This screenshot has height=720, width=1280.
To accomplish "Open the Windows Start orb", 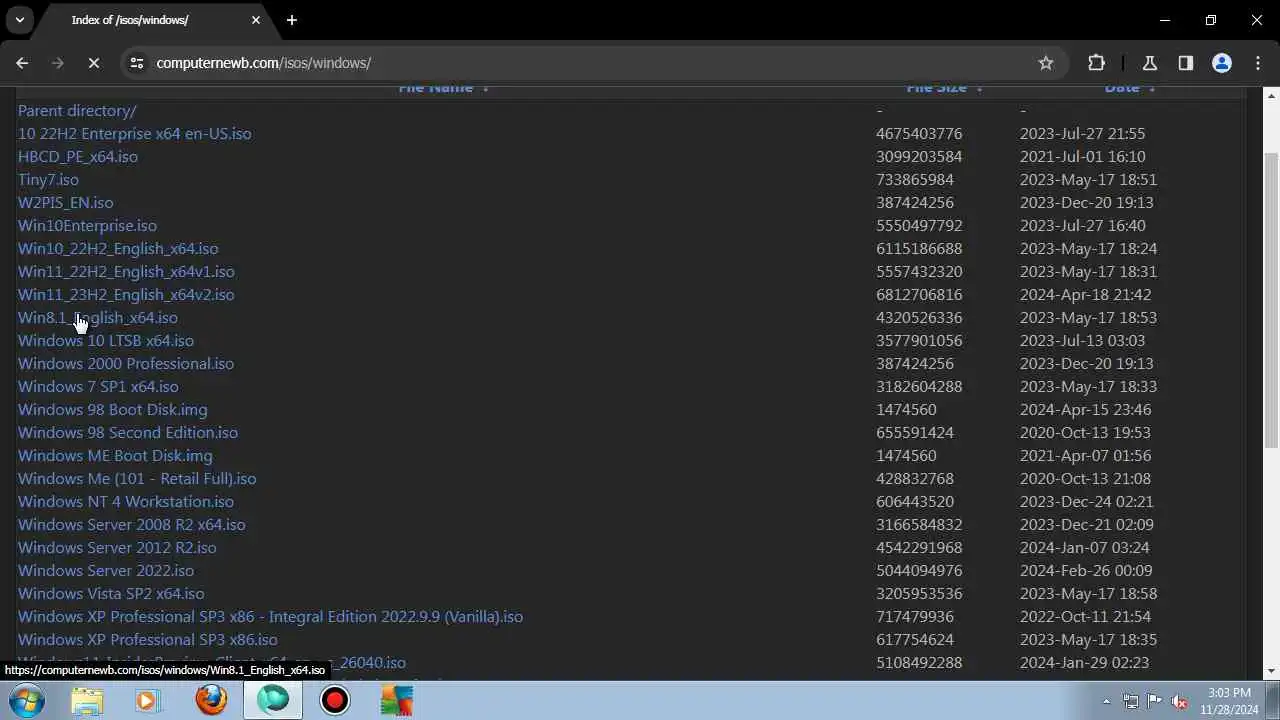I will tap(26, 701).
